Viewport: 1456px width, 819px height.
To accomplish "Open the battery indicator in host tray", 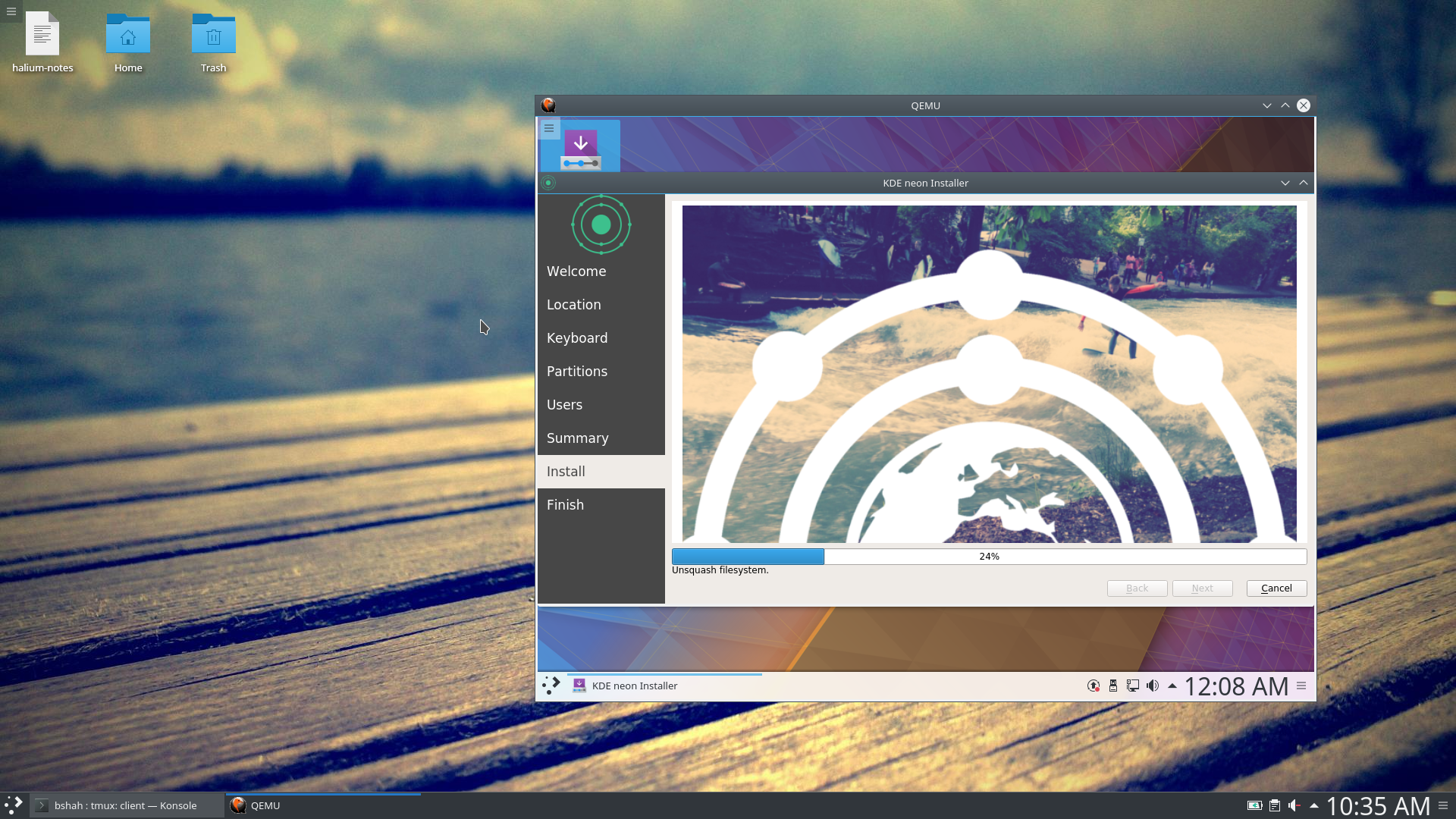I will pyautogui.click(x=1255, y=805).
